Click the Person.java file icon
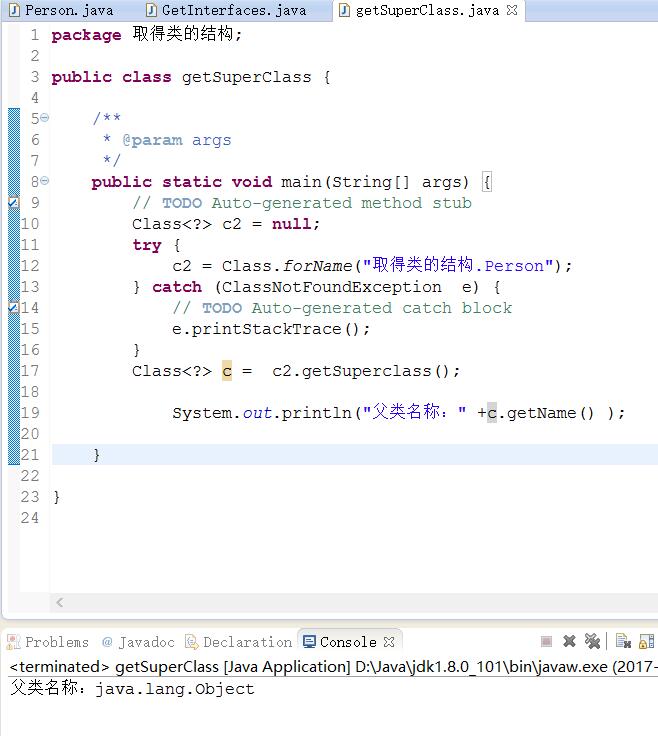The width and height of the screenshot is (658, 736). click(x=15, y=10)
